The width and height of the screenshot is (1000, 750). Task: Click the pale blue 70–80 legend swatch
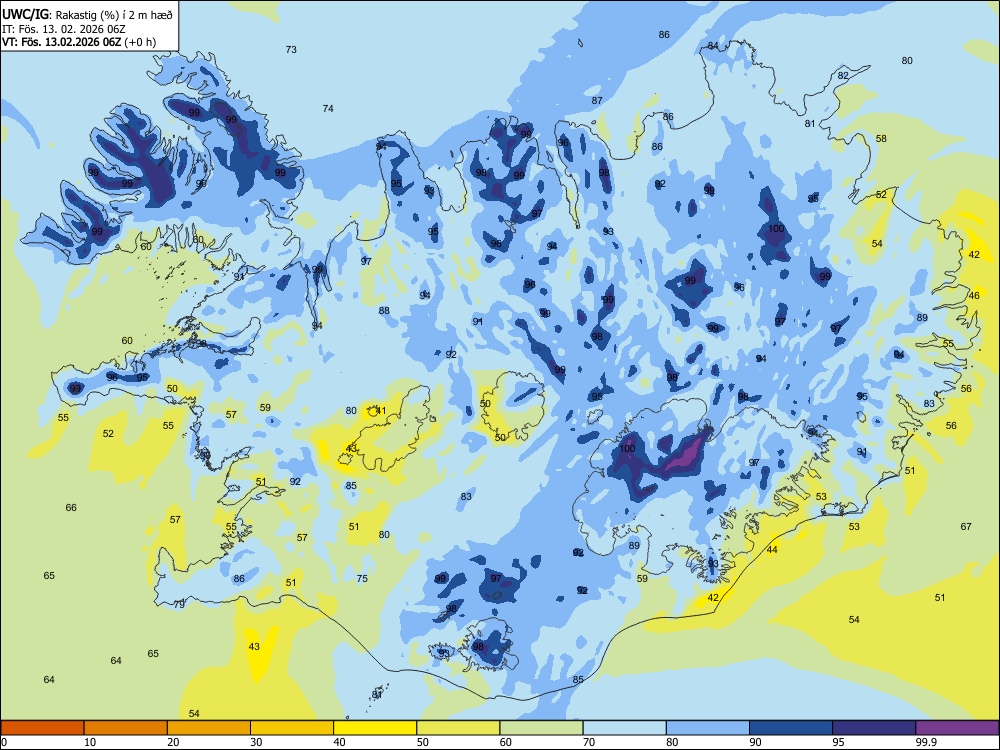click(624, 728)
